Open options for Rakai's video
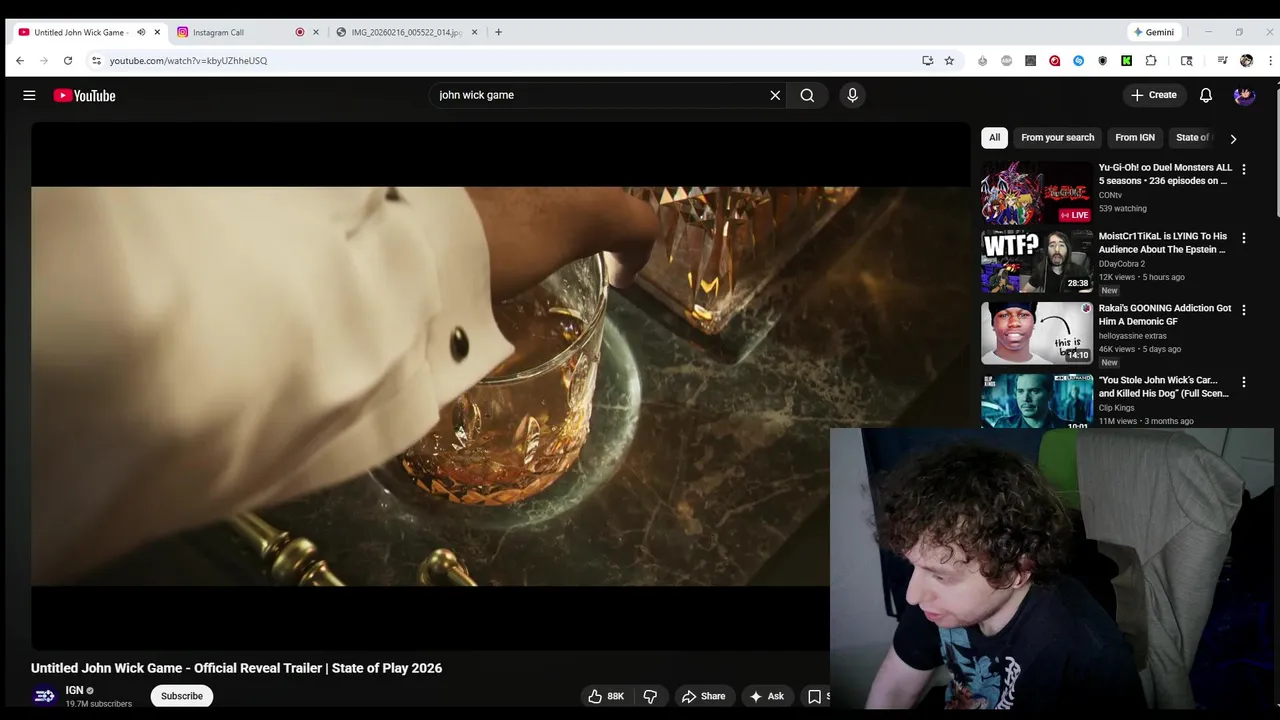 (x=1244, y=310)
